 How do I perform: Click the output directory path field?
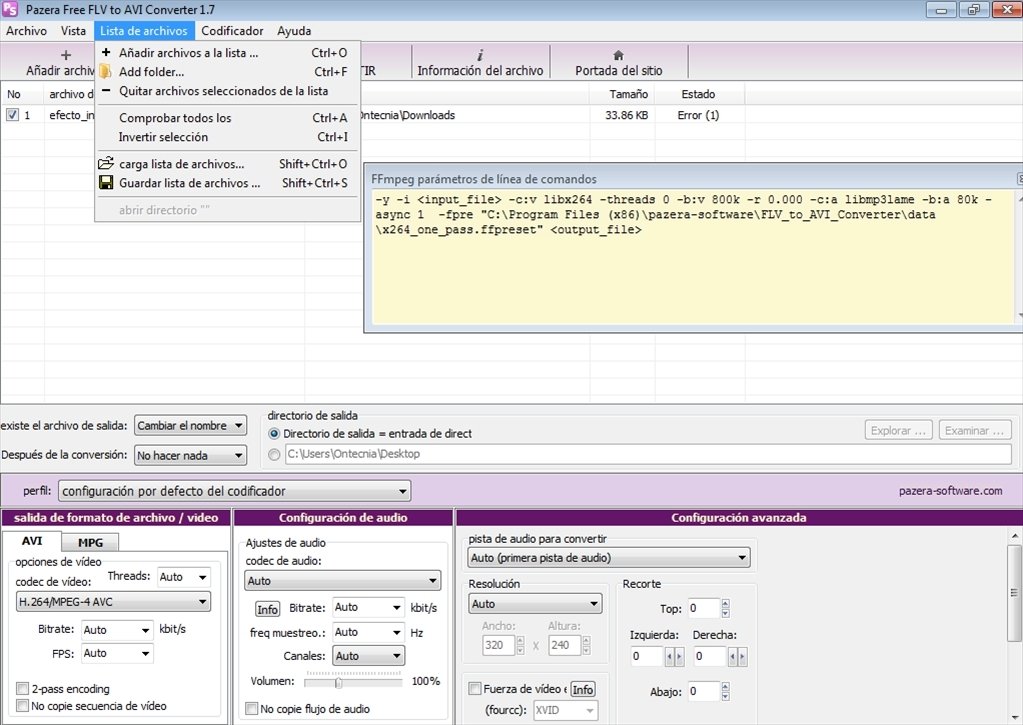[x=649, y=454]
